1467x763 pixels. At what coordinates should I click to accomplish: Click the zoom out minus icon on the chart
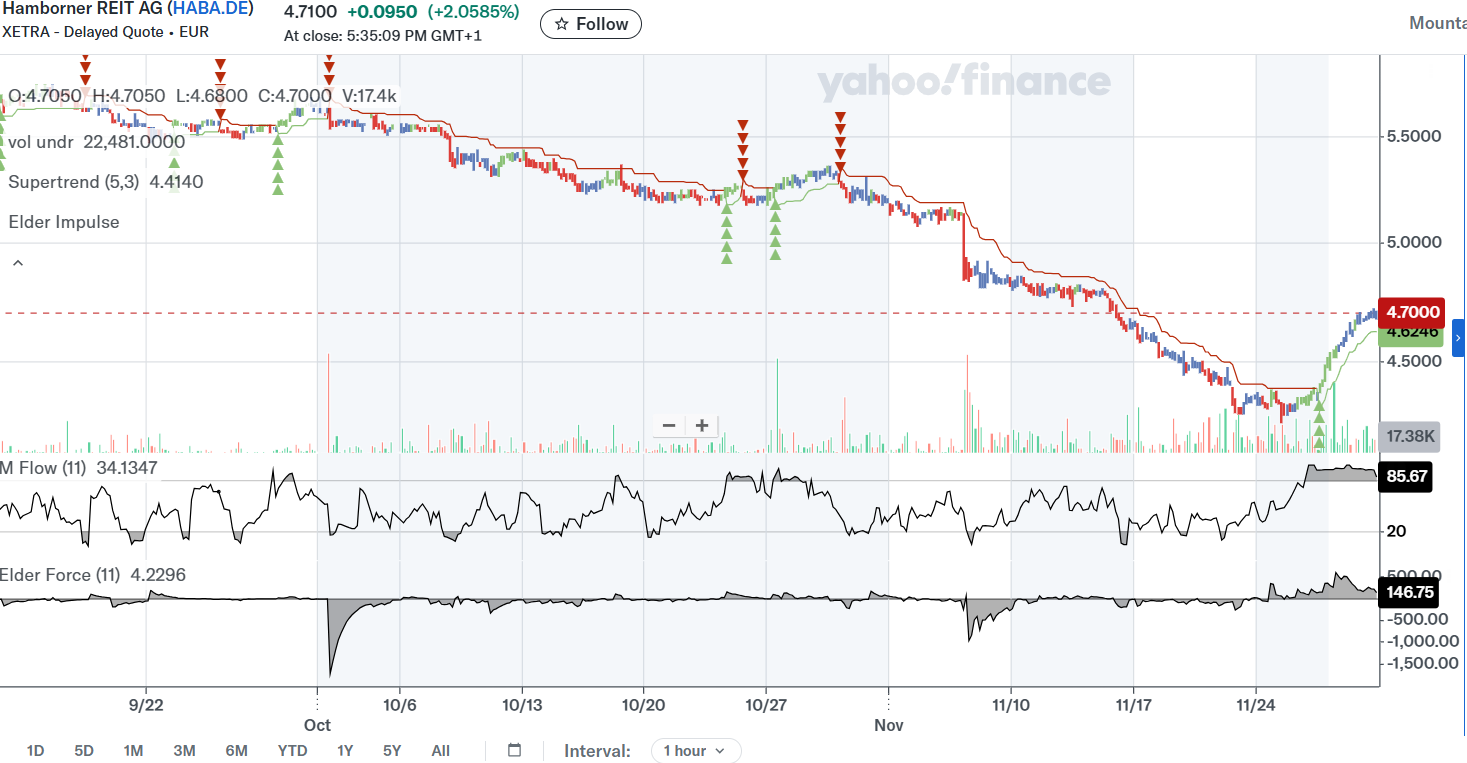[x=668, y=425]
